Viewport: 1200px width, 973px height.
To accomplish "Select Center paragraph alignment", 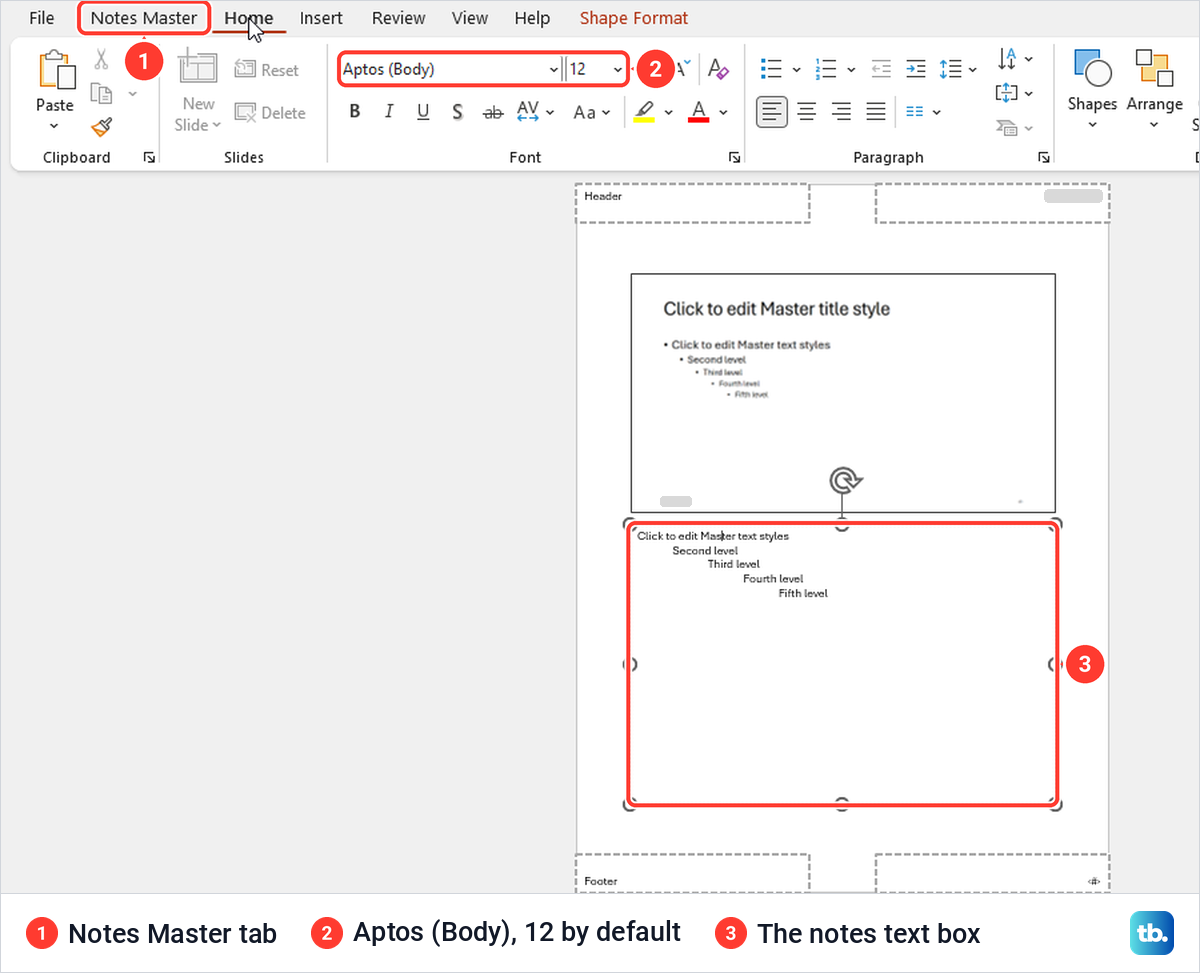I will pyautogui.click(x=806, y=112).
